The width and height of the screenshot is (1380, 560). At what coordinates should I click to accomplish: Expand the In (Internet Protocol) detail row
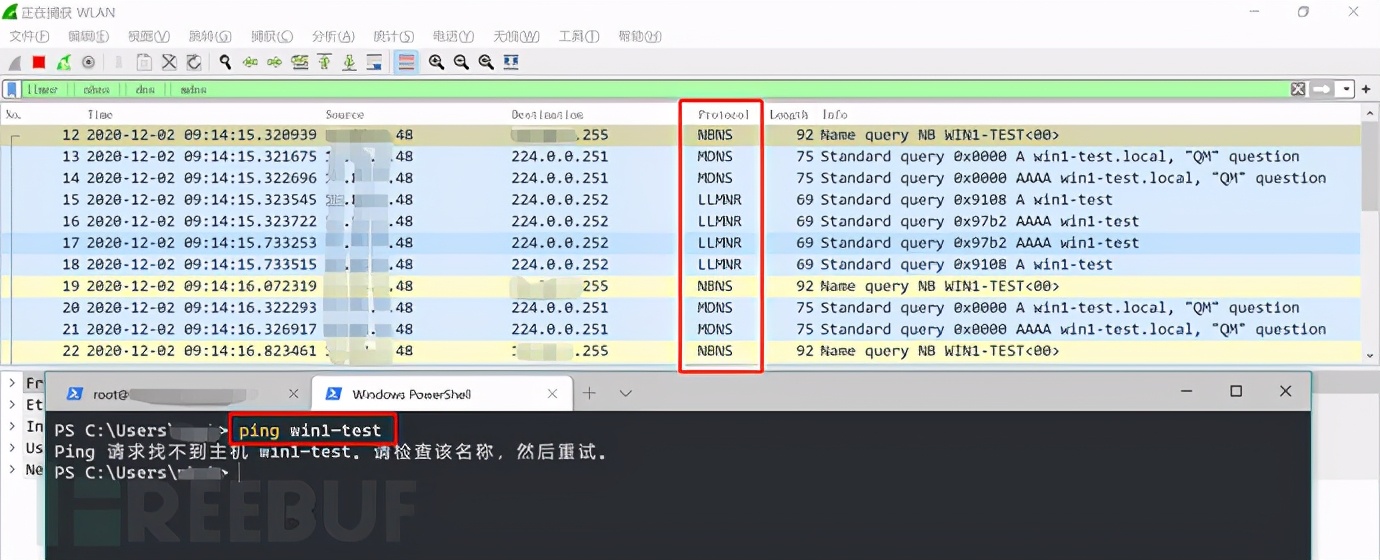point(11,427)
